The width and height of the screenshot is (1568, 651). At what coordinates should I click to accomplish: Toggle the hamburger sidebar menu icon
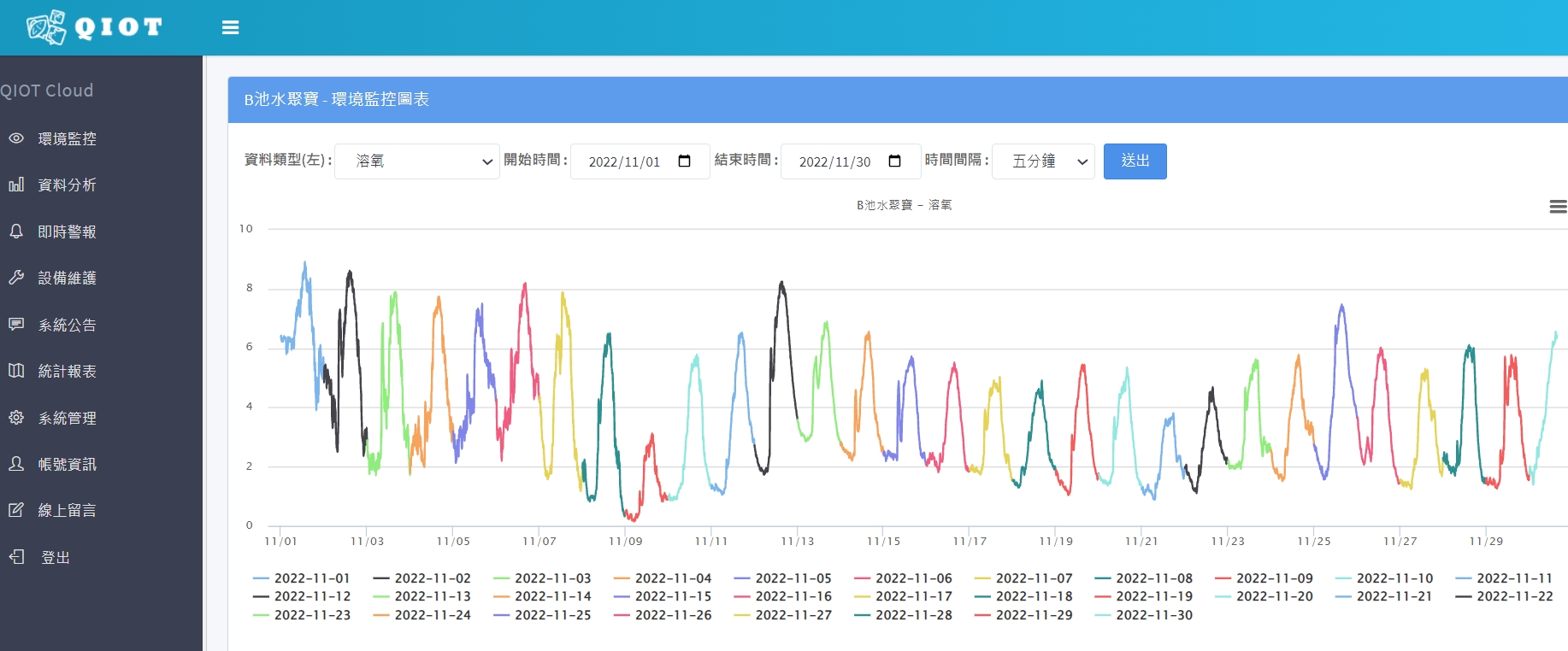point(230,27)
